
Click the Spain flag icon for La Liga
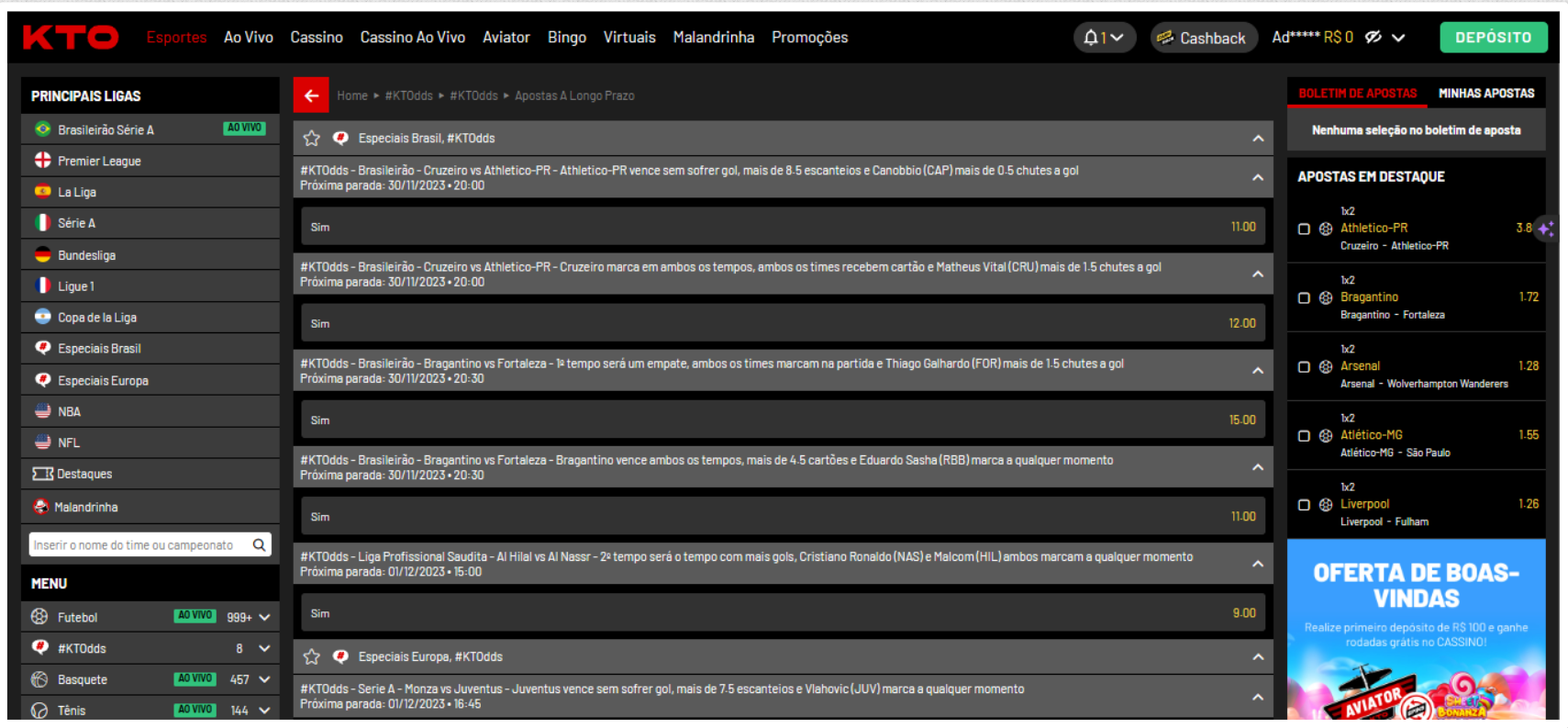42,192
